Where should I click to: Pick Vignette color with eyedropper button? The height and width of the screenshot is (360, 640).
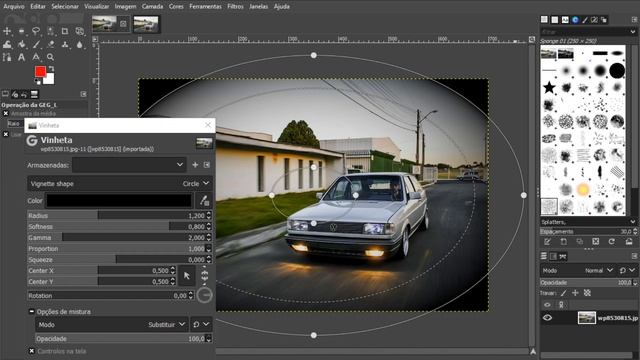tap(204, 200)
